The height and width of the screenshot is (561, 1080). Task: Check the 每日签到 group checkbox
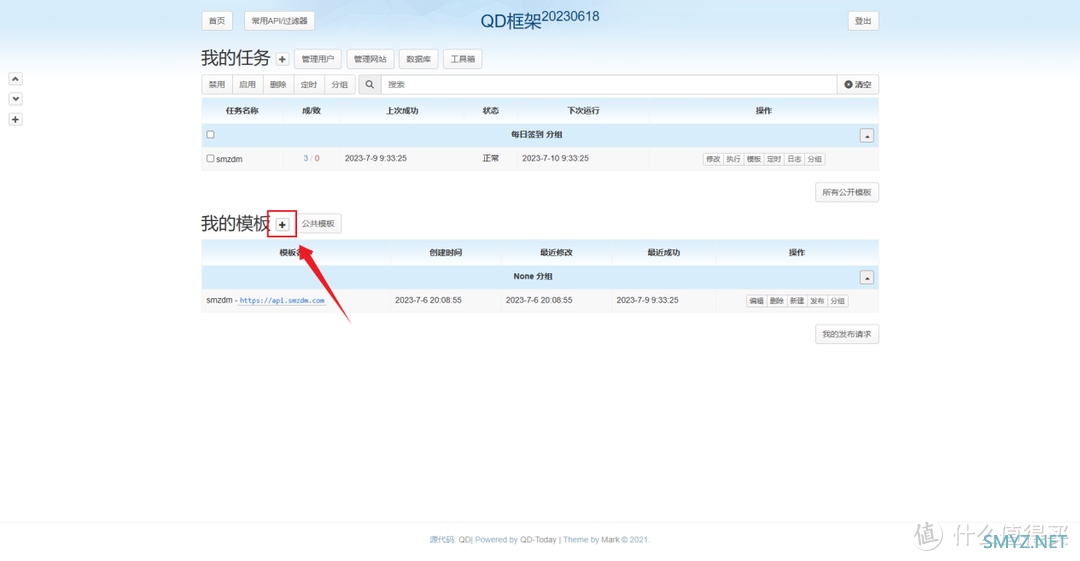tap(211, 135)
